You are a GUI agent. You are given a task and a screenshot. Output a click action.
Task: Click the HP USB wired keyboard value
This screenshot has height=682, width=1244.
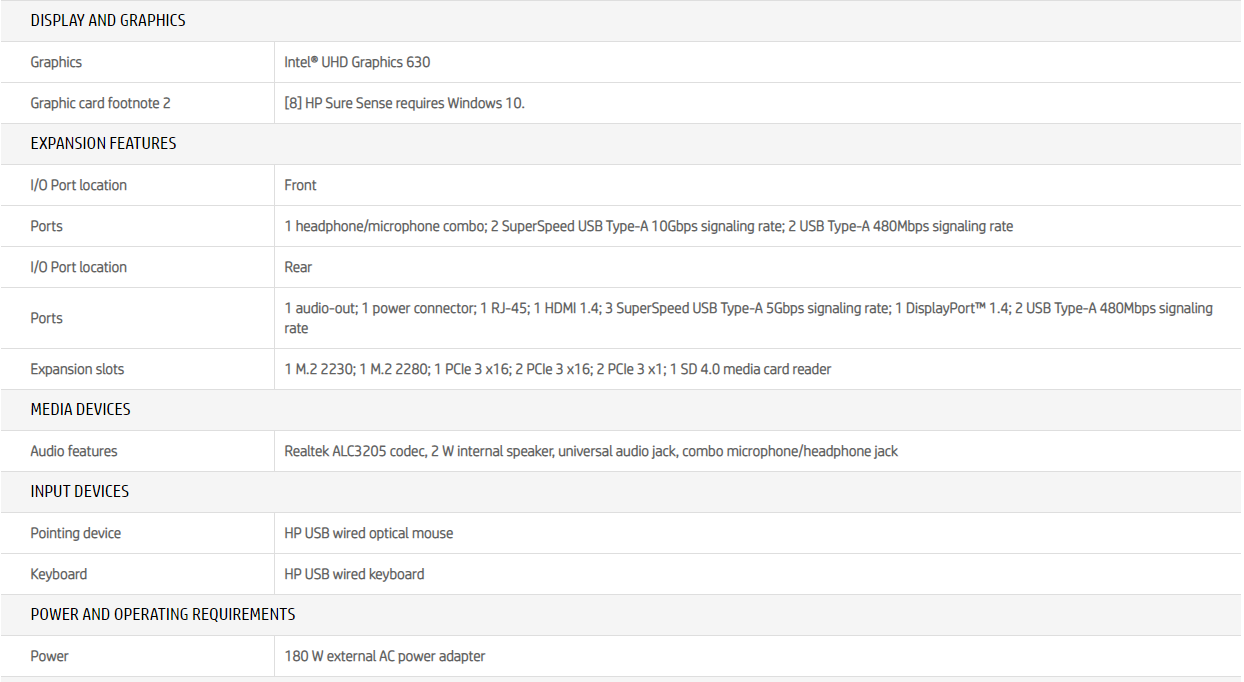pyautogui.click(x=354, y=574)
